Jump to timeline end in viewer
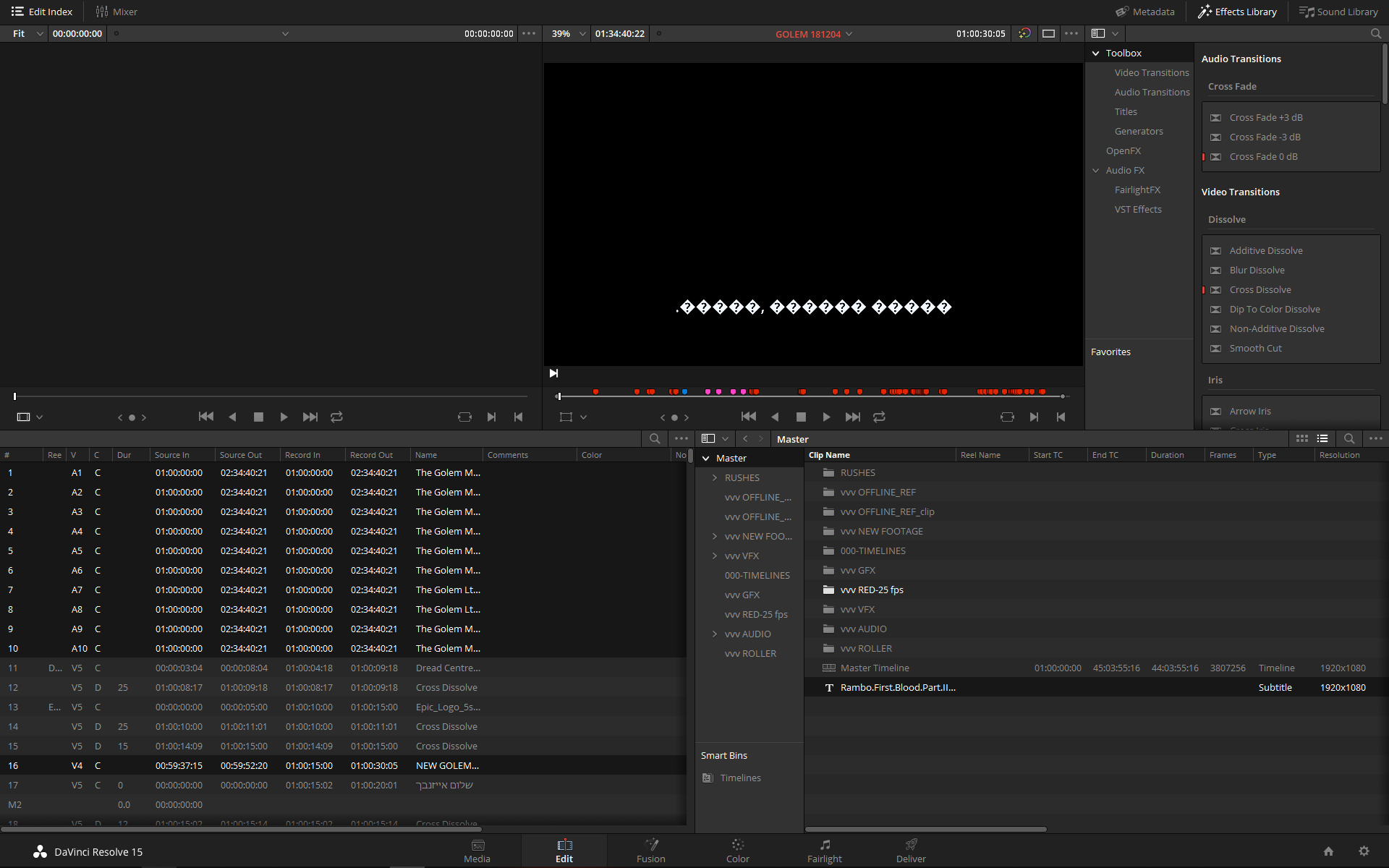This screenshot has height=868, width=1389. (x=853, y=417)
